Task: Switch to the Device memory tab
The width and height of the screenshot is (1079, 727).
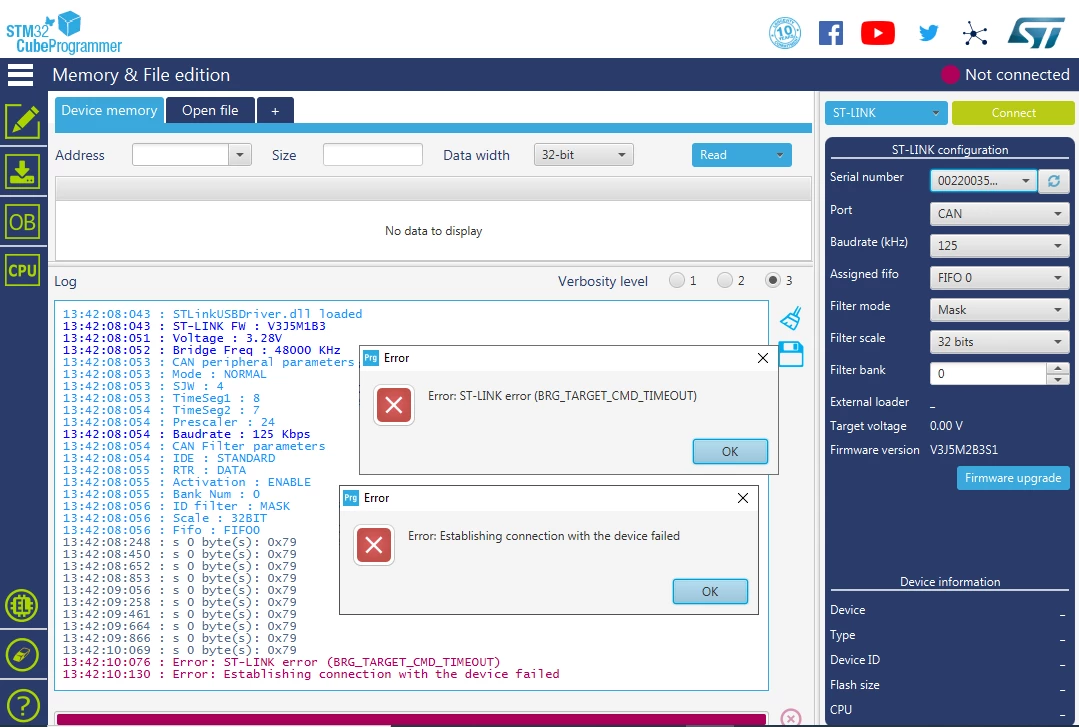Action: click(109, 110)
